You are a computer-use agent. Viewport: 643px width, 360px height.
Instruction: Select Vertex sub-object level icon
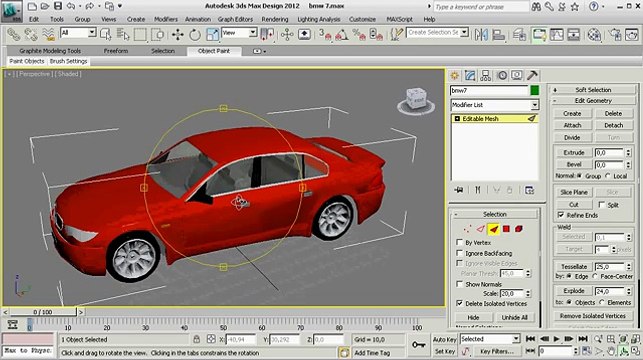(x=467, y=229)
